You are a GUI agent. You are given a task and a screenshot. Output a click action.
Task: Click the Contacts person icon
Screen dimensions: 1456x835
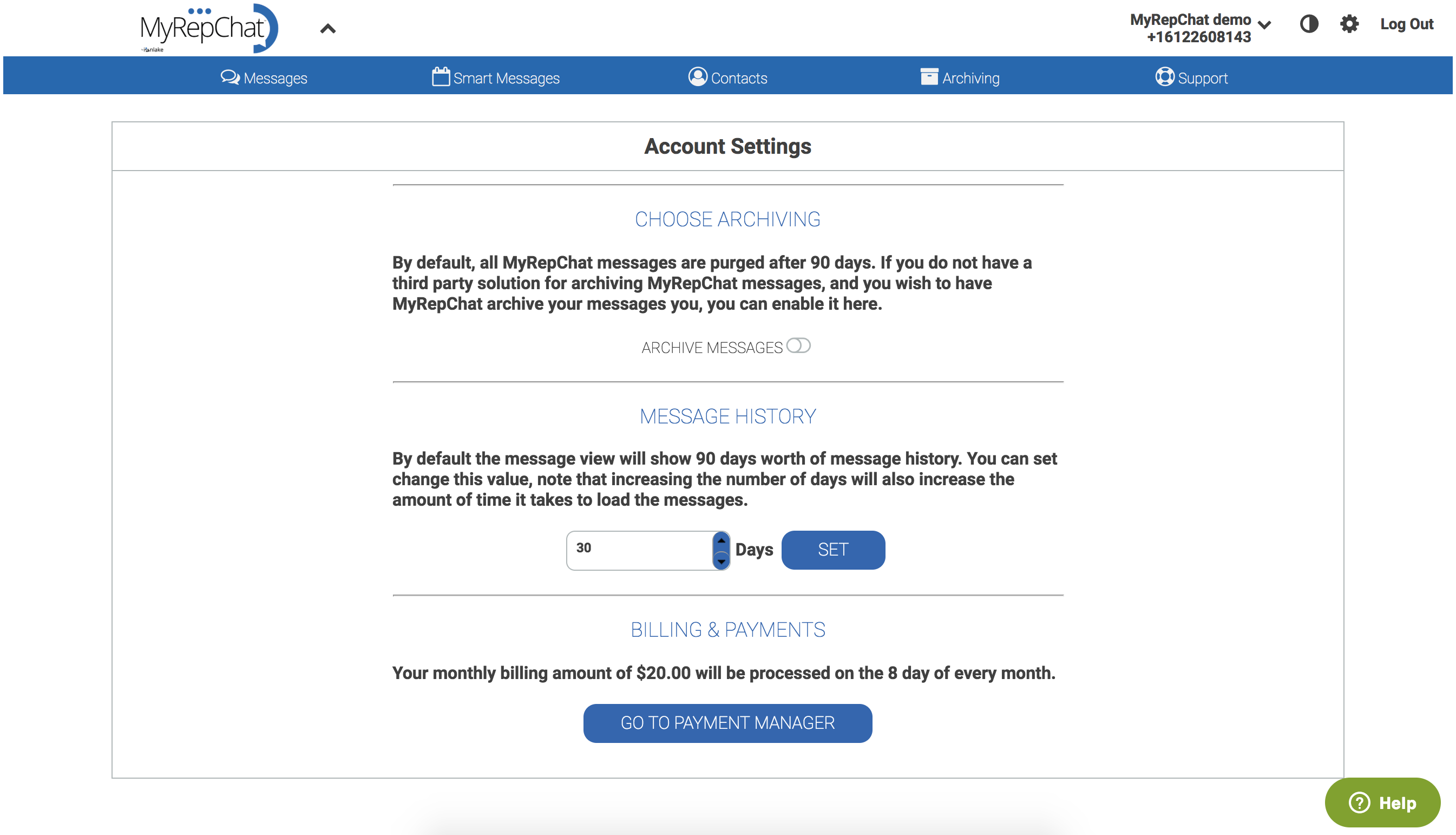click(697, 77)
